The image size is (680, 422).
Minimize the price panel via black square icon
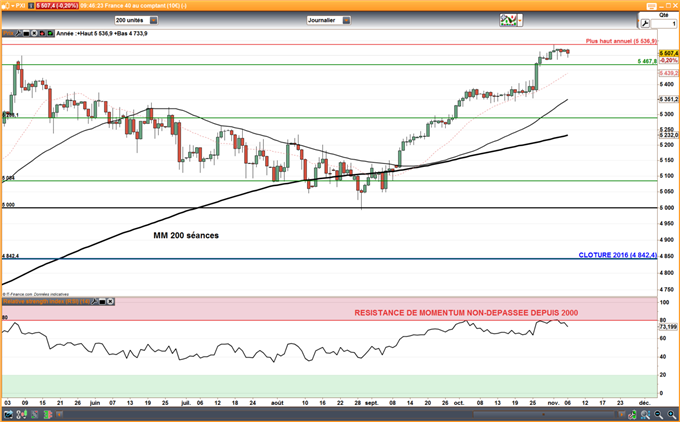click(x=26, y=33)
